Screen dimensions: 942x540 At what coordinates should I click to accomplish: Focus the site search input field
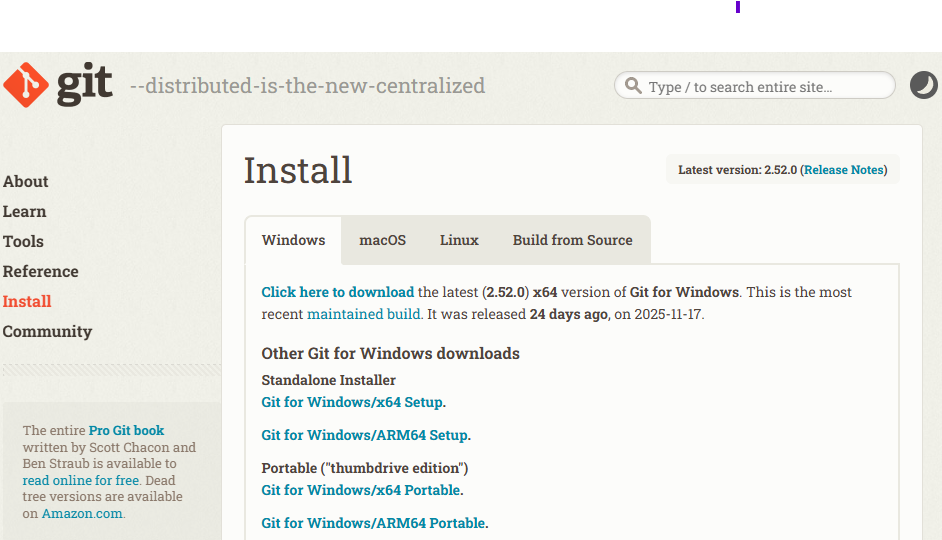click(755, 85)
